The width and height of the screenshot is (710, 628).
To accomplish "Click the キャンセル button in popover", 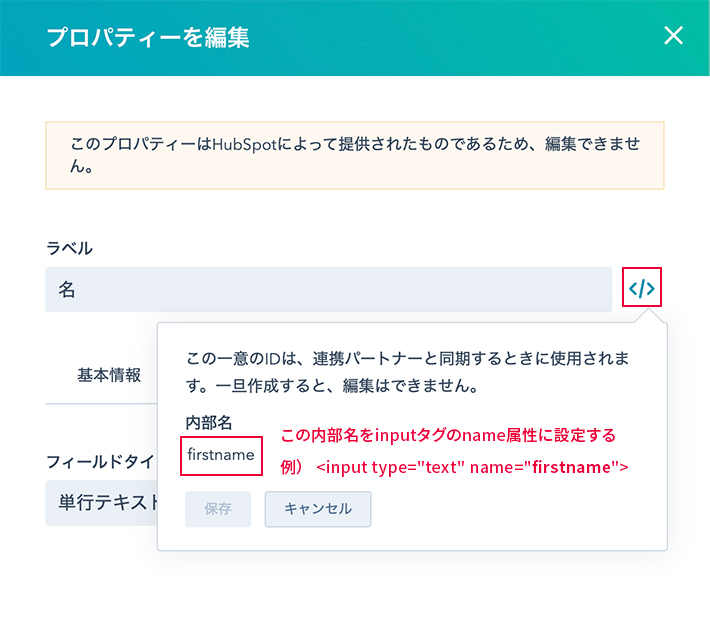I will [x=318, y=509].
